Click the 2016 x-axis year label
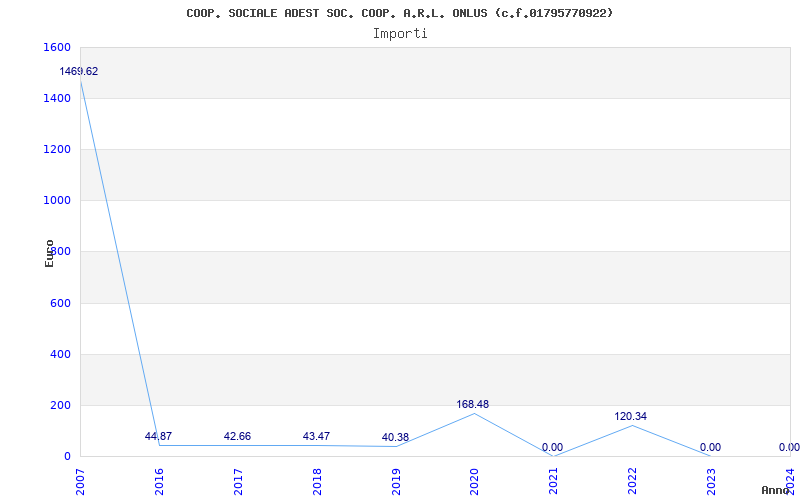Viewport: 800px width, 500px height. 159,480
